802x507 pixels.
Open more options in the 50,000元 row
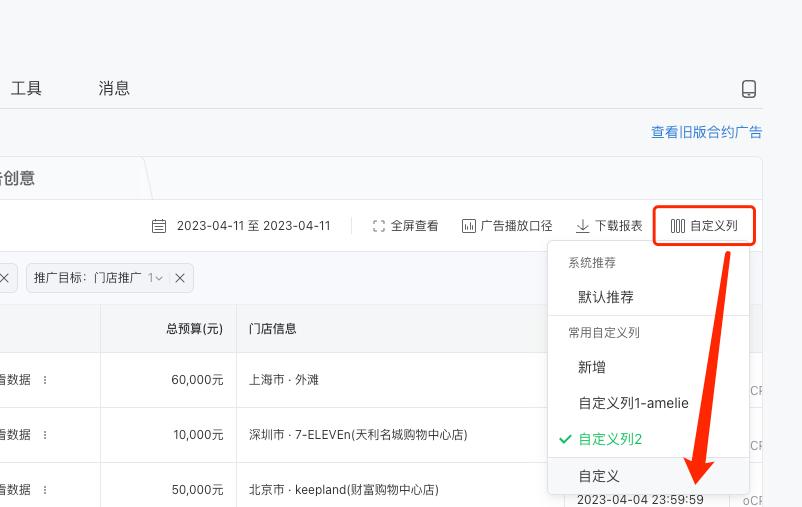click(45, 490)
